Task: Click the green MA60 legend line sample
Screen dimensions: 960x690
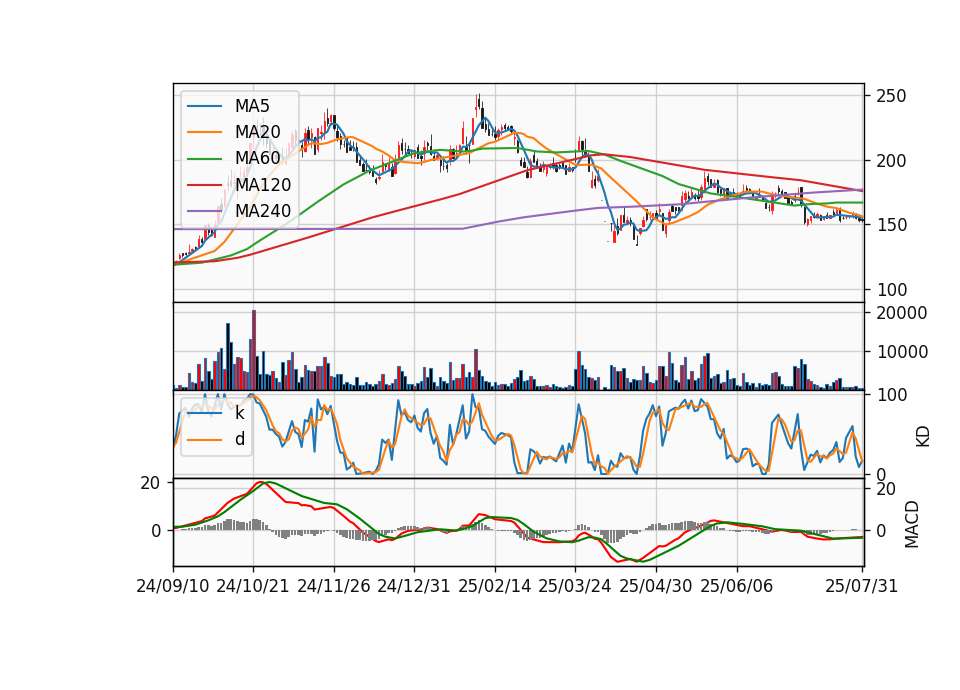Action: coord(204,159)
